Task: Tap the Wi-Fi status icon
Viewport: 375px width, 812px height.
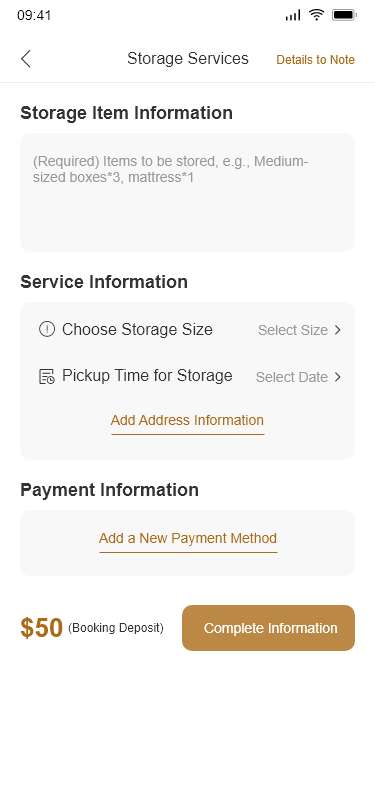Action: (316, 15)
